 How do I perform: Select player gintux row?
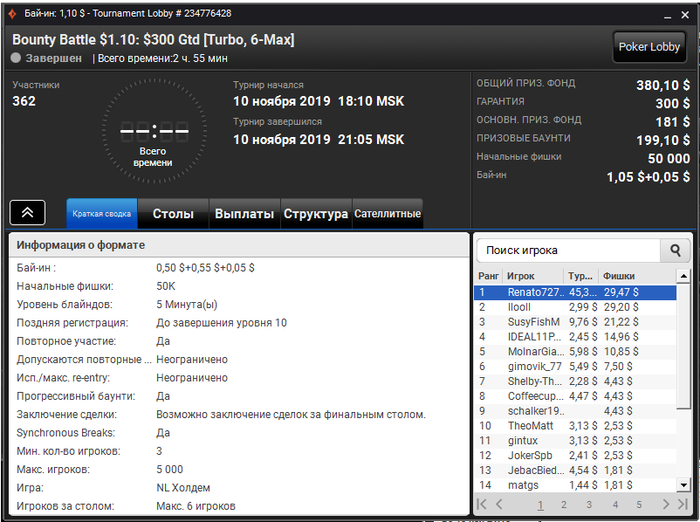(x=575, y=440)
